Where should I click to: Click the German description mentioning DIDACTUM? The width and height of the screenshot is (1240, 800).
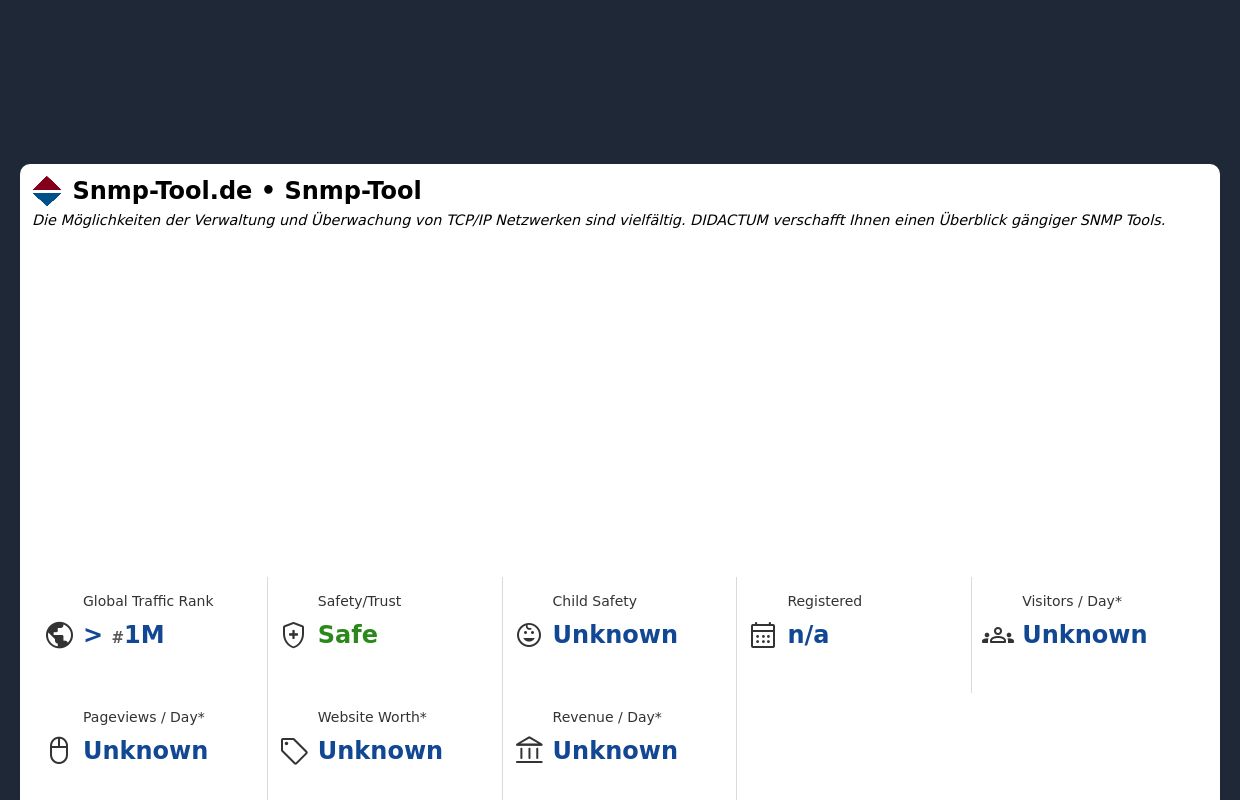pos(598,220)
